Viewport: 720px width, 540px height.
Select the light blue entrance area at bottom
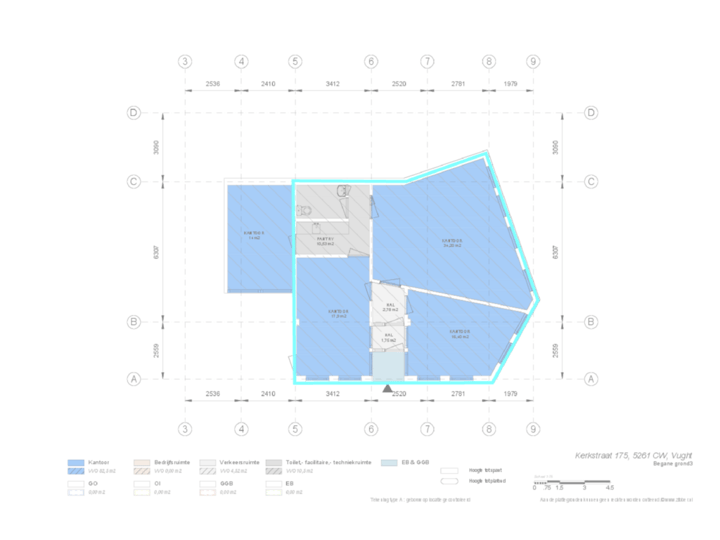pyautogui.click(x=387, y=368)
